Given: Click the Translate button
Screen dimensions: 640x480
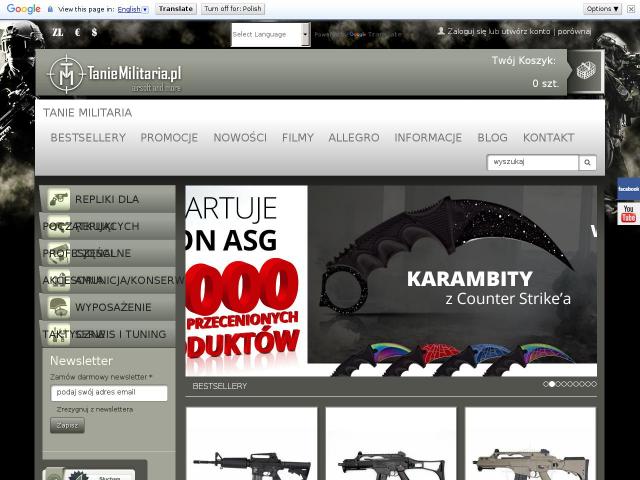Looking at the screenshot, I should click(176, 9).
